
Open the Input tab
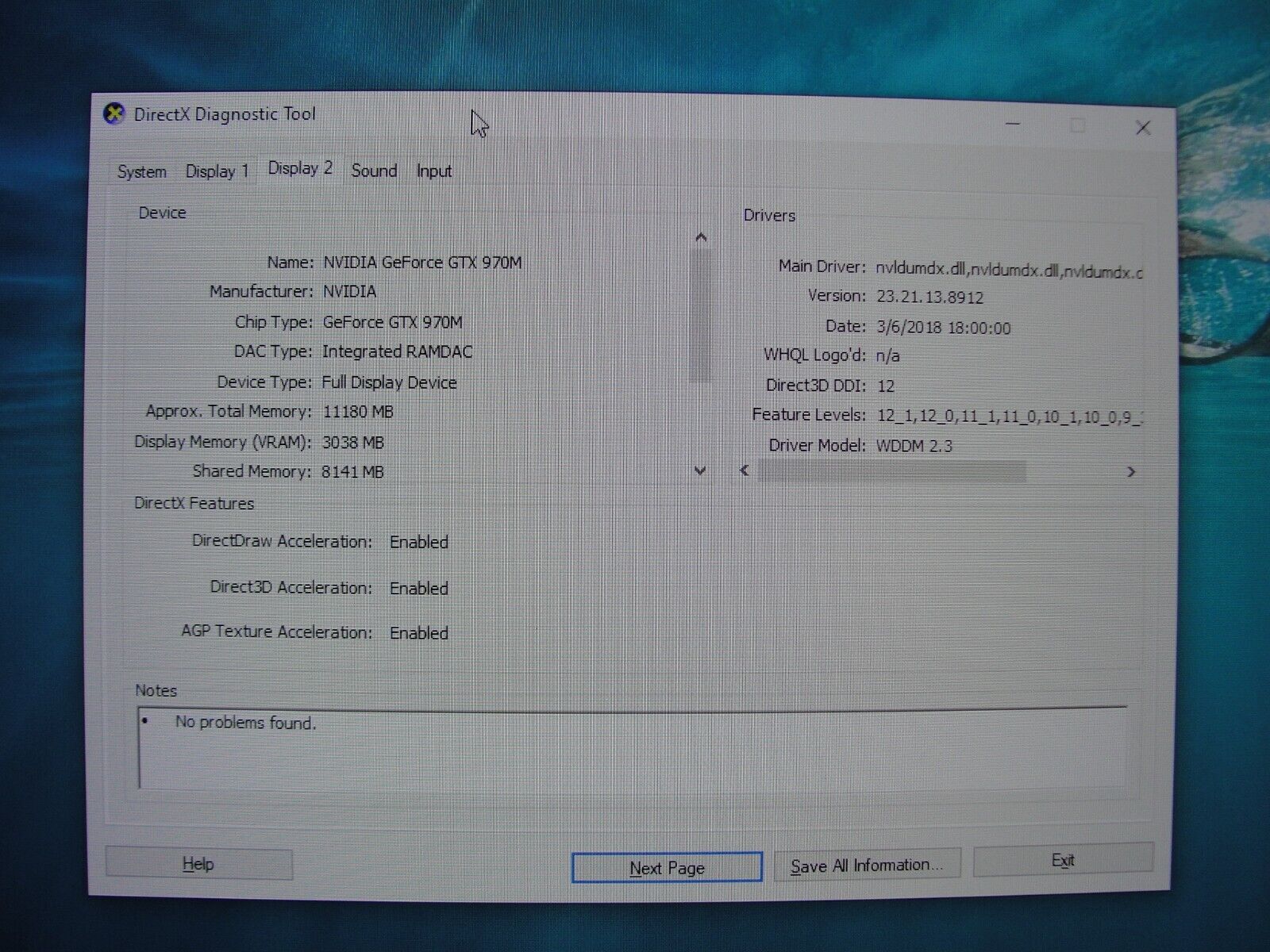coord(433,171)
